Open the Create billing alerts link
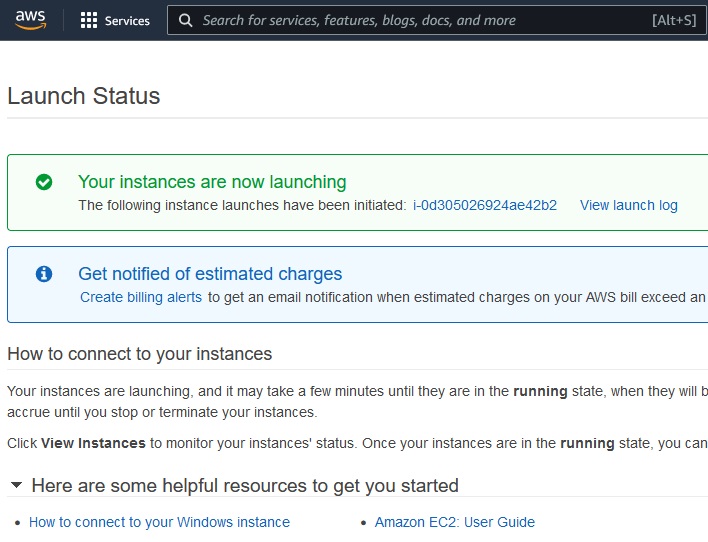 141,297
